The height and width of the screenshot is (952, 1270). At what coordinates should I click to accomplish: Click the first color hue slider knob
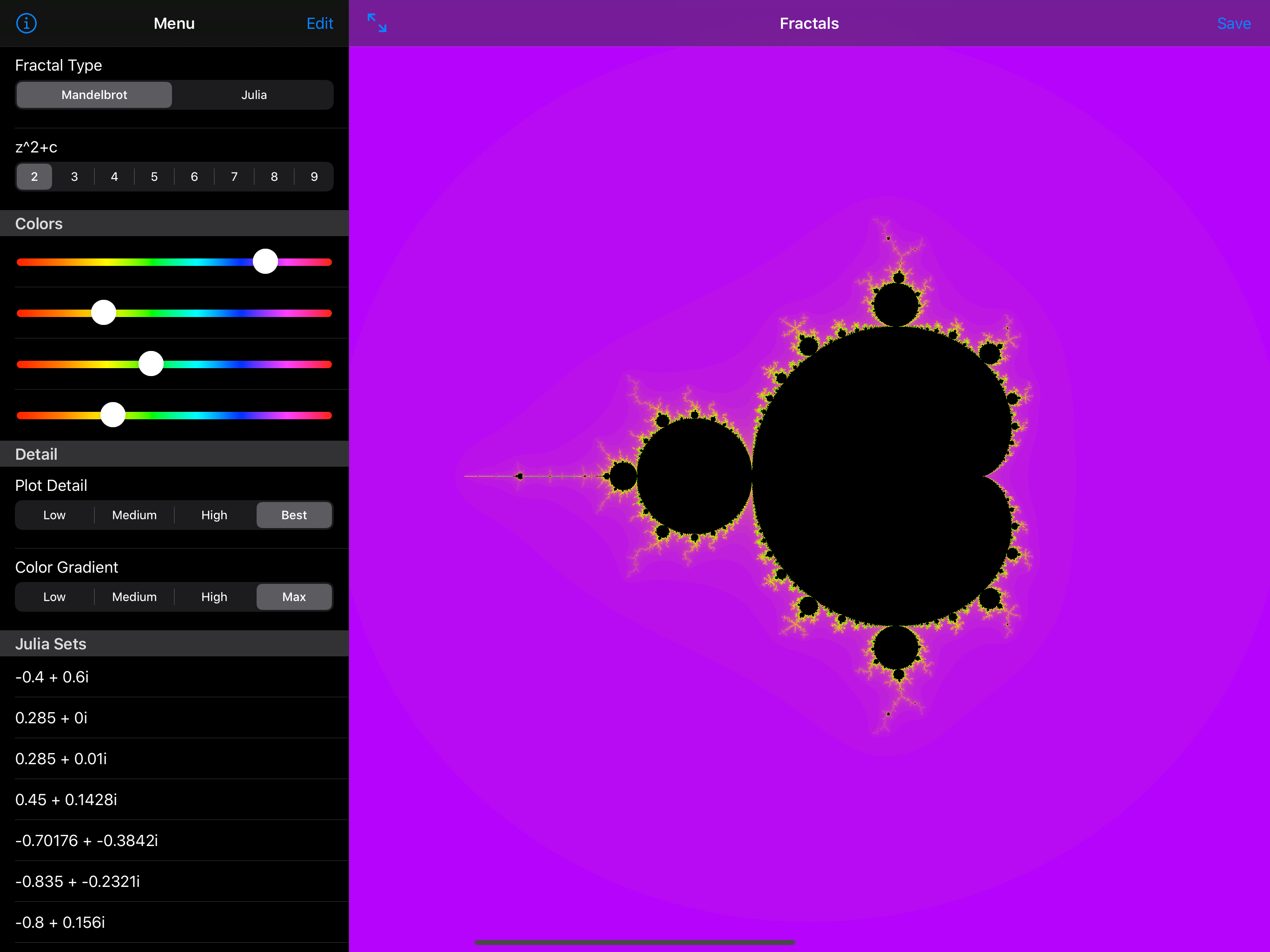265,262
